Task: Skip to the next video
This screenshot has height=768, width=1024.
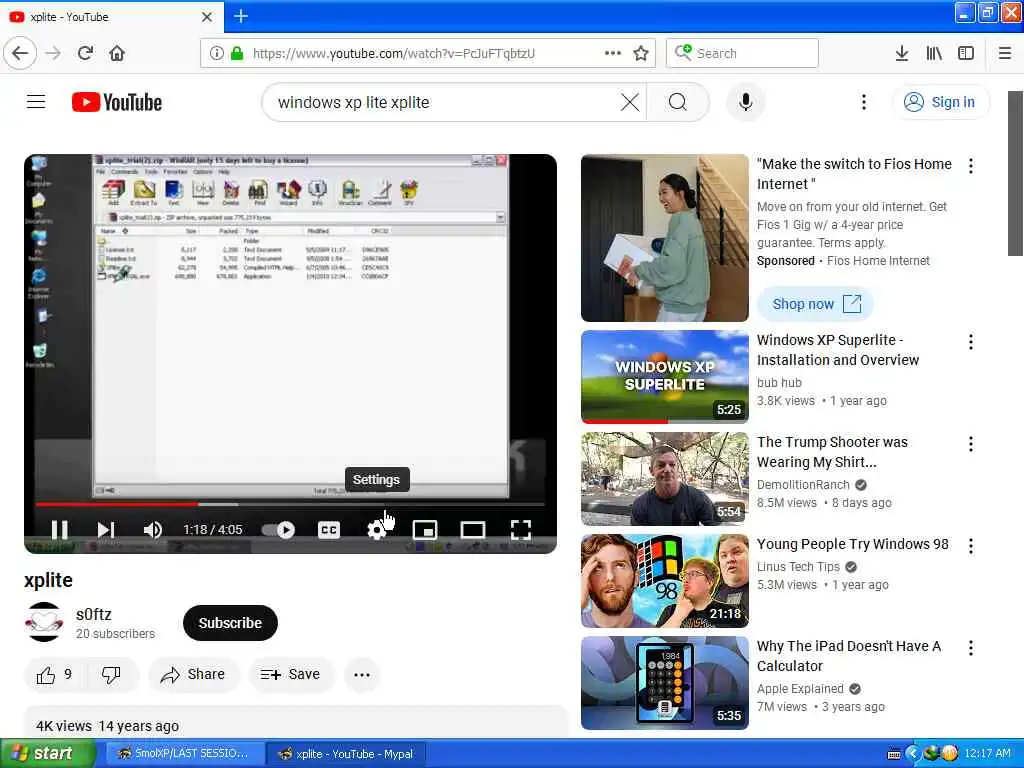Action: pos(106,530)
